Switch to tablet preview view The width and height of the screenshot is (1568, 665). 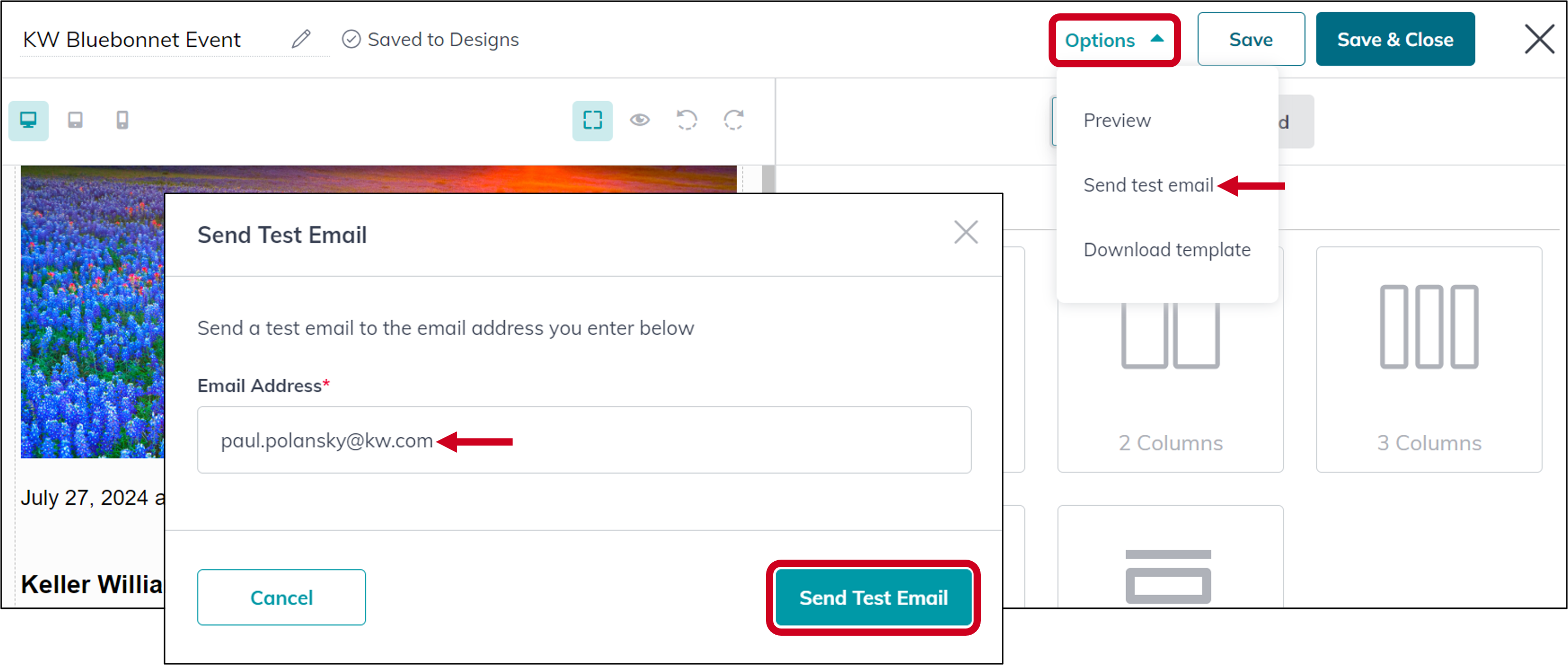click(x=75, y=120)
